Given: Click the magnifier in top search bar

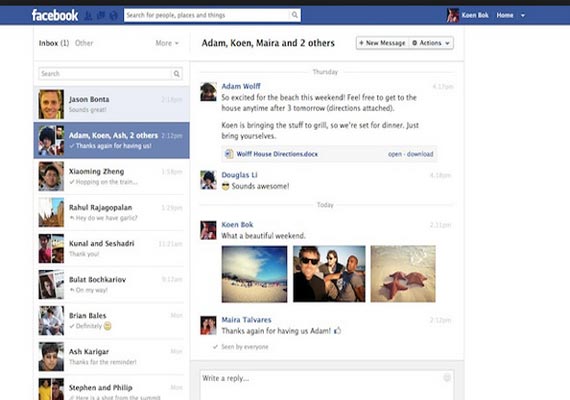Looking at the screenshot, I should coord(294,15).
